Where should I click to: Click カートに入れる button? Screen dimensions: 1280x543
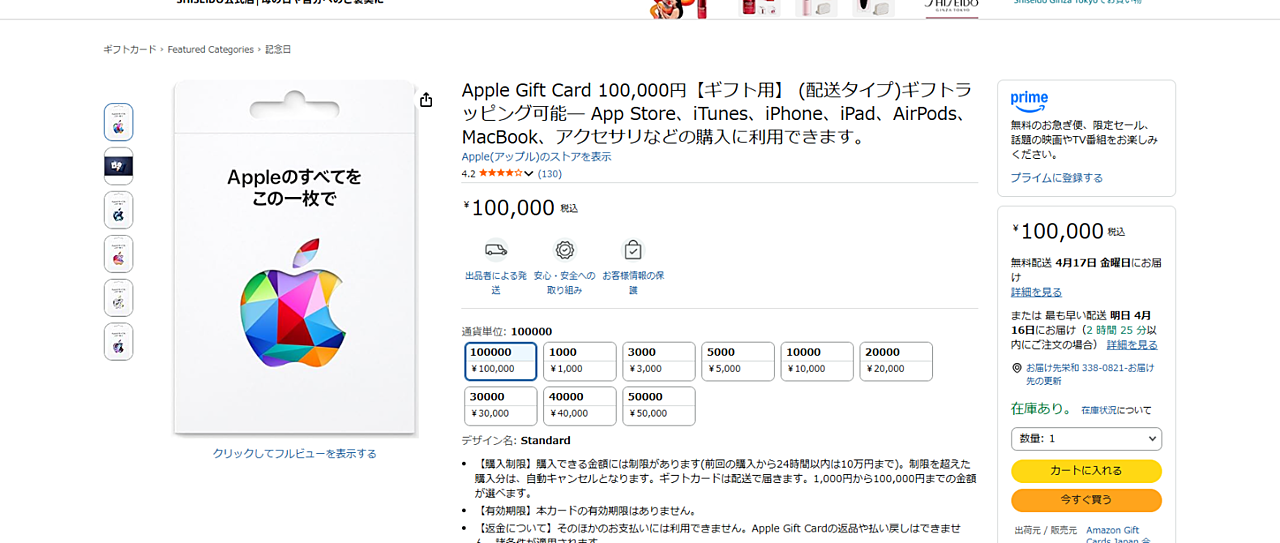coord(1086,471)
